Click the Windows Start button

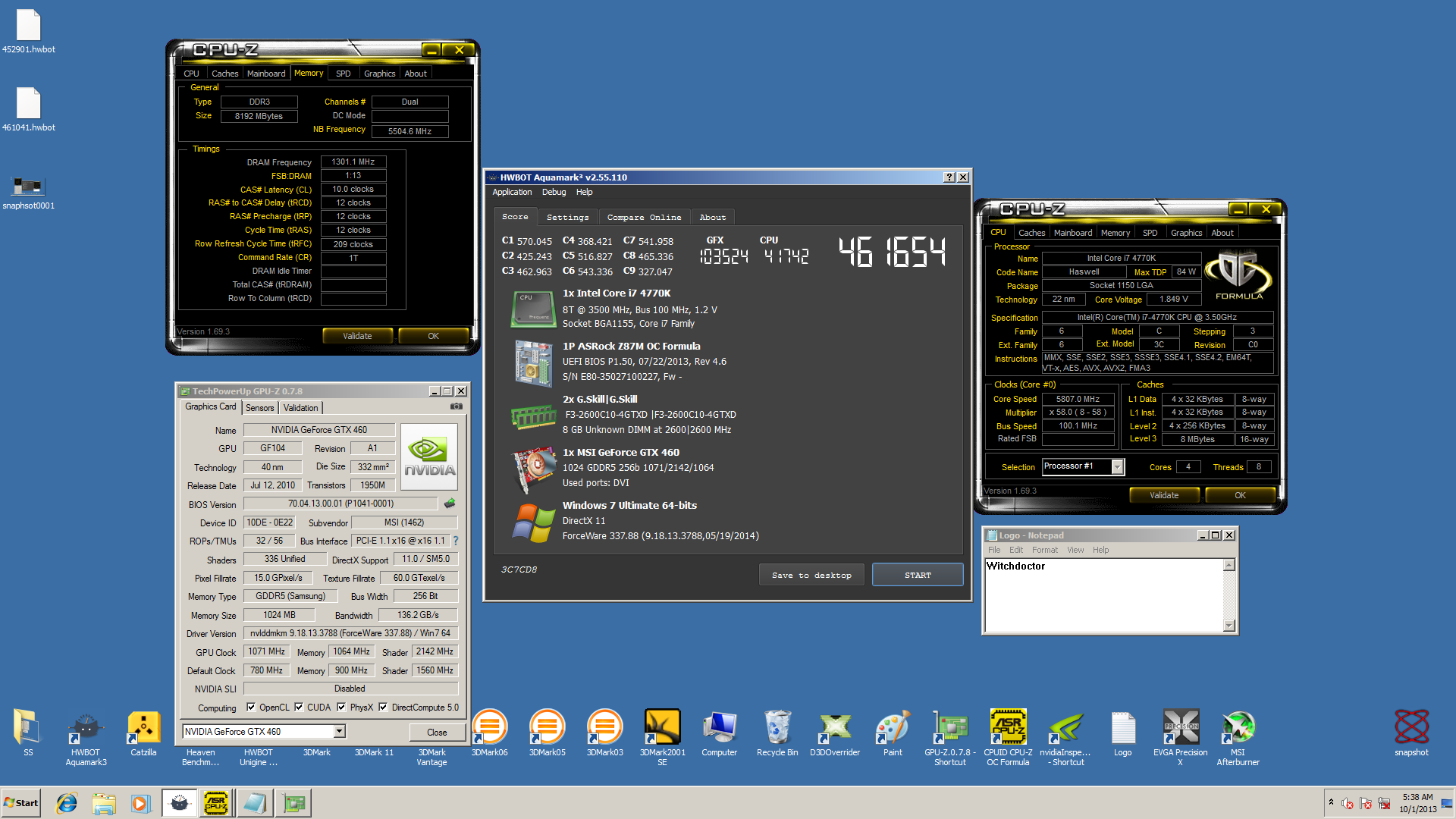tap(21, 803)
